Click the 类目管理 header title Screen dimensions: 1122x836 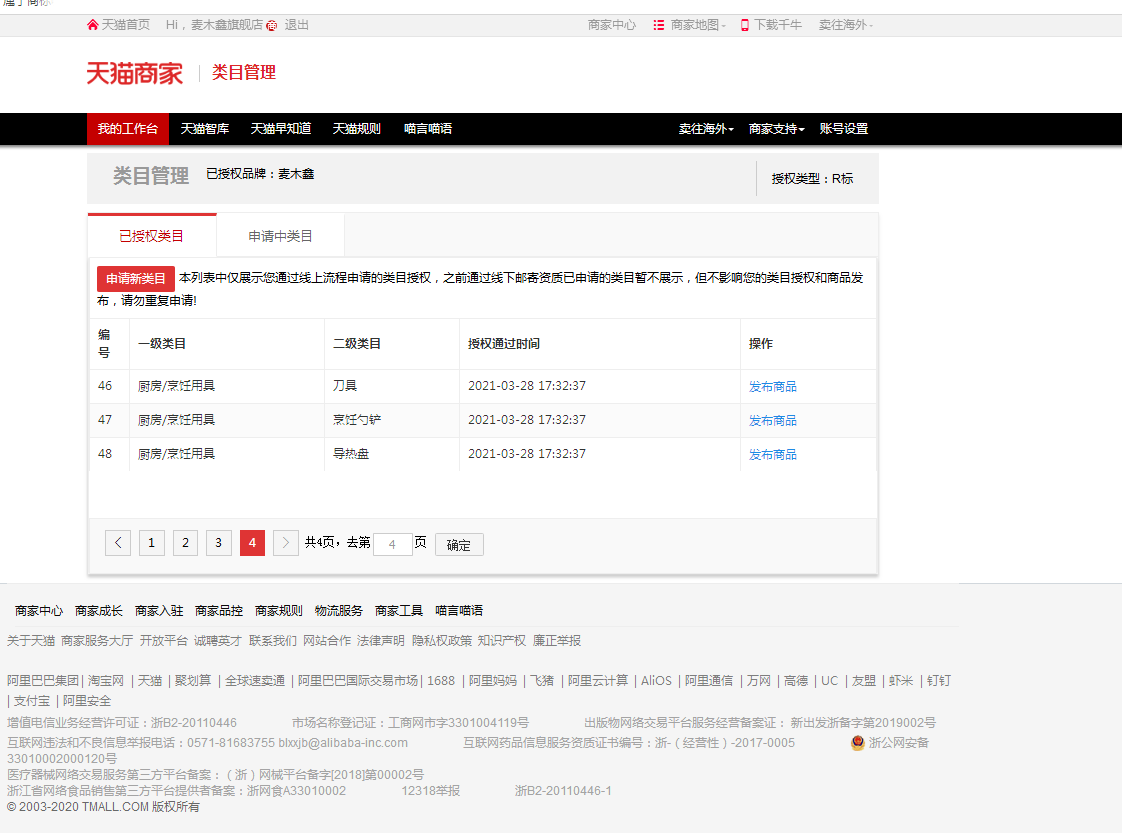coord(244,72)
